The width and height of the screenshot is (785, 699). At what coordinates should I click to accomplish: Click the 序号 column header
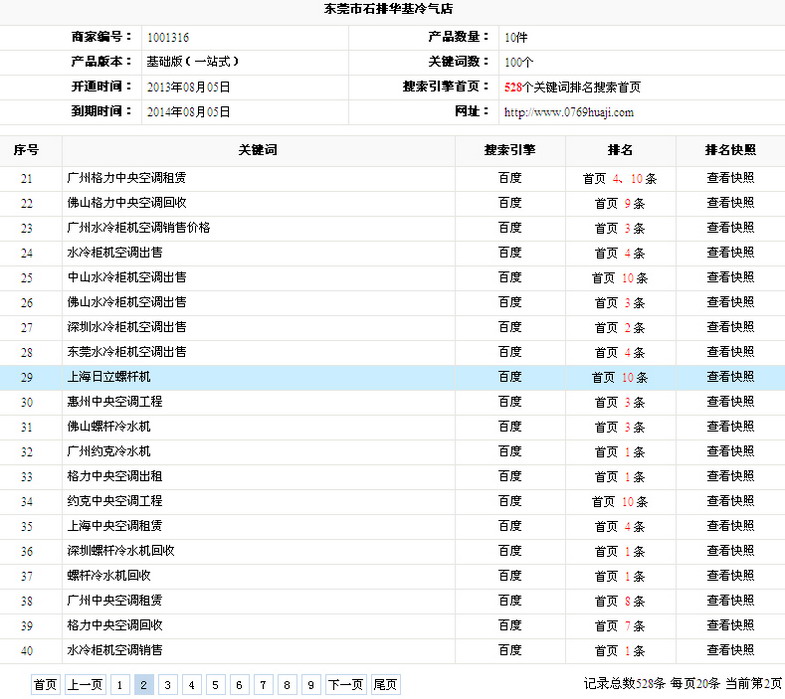click(x=26, y=150)
